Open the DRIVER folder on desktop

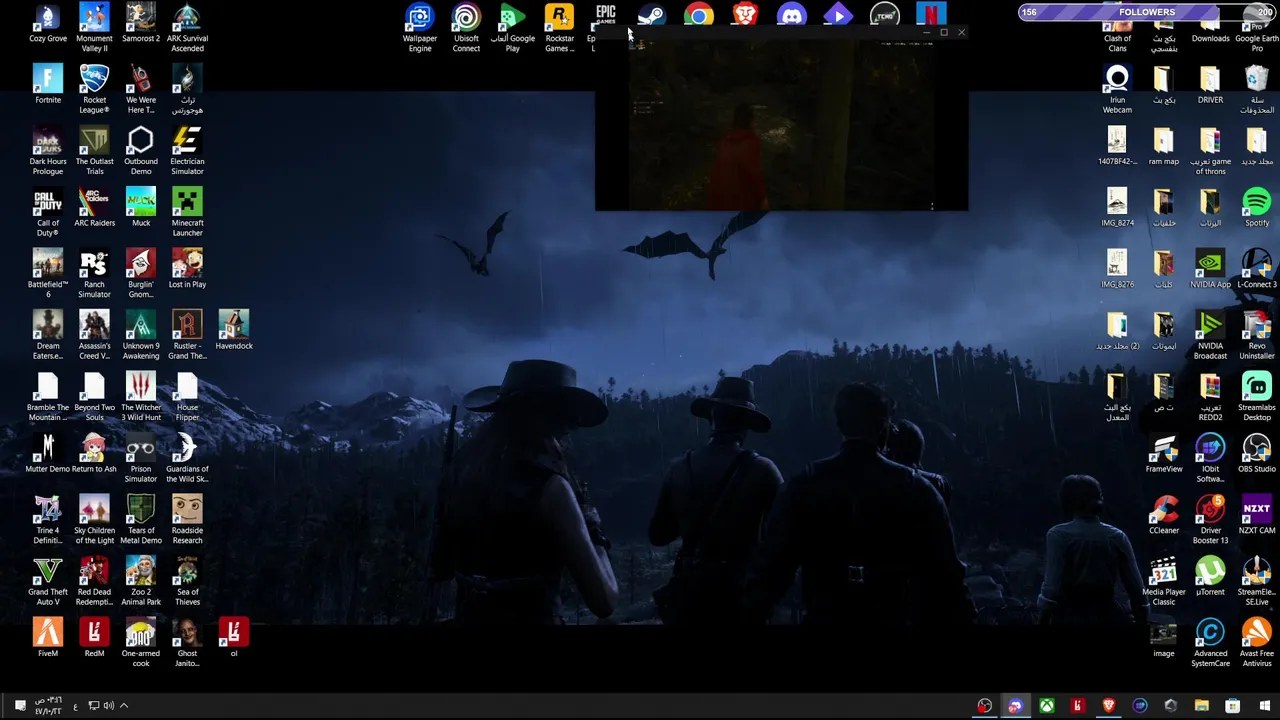[1210, 84]
